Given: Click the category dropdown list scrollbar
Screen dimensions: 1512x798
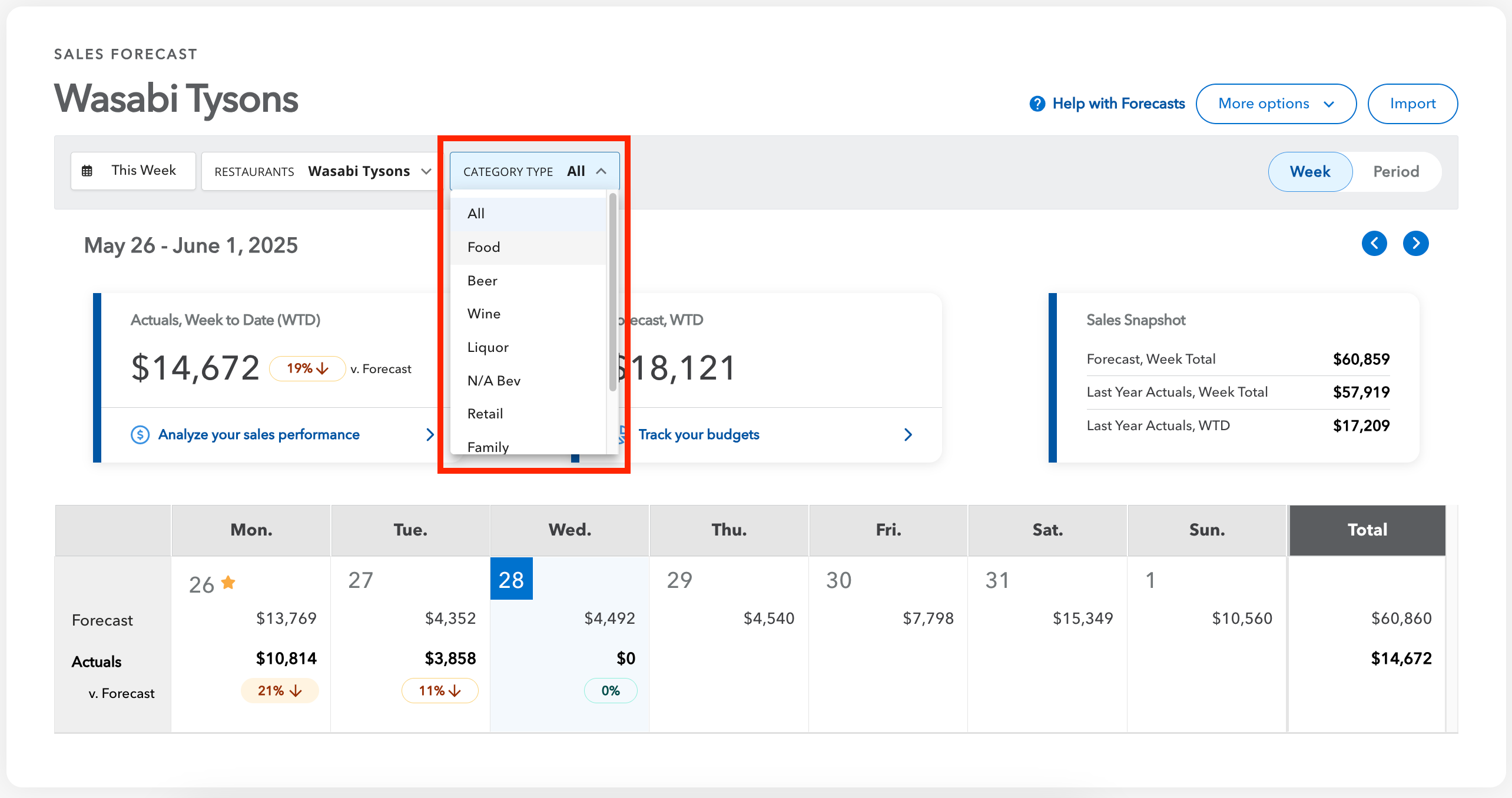Looking at the screenshot, I should pyautogui.click(x=613, y=292).
